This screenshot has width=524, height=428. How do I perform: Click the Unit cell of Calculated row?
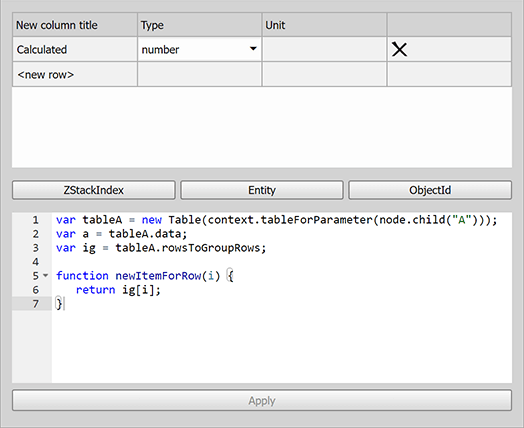tap(324, 49)
